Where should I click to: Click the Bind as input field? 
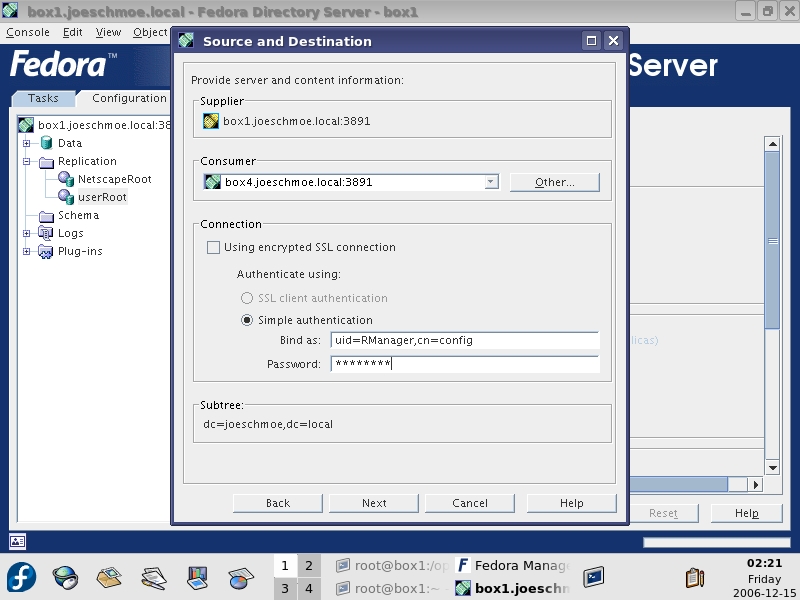(x=464, y=340)
